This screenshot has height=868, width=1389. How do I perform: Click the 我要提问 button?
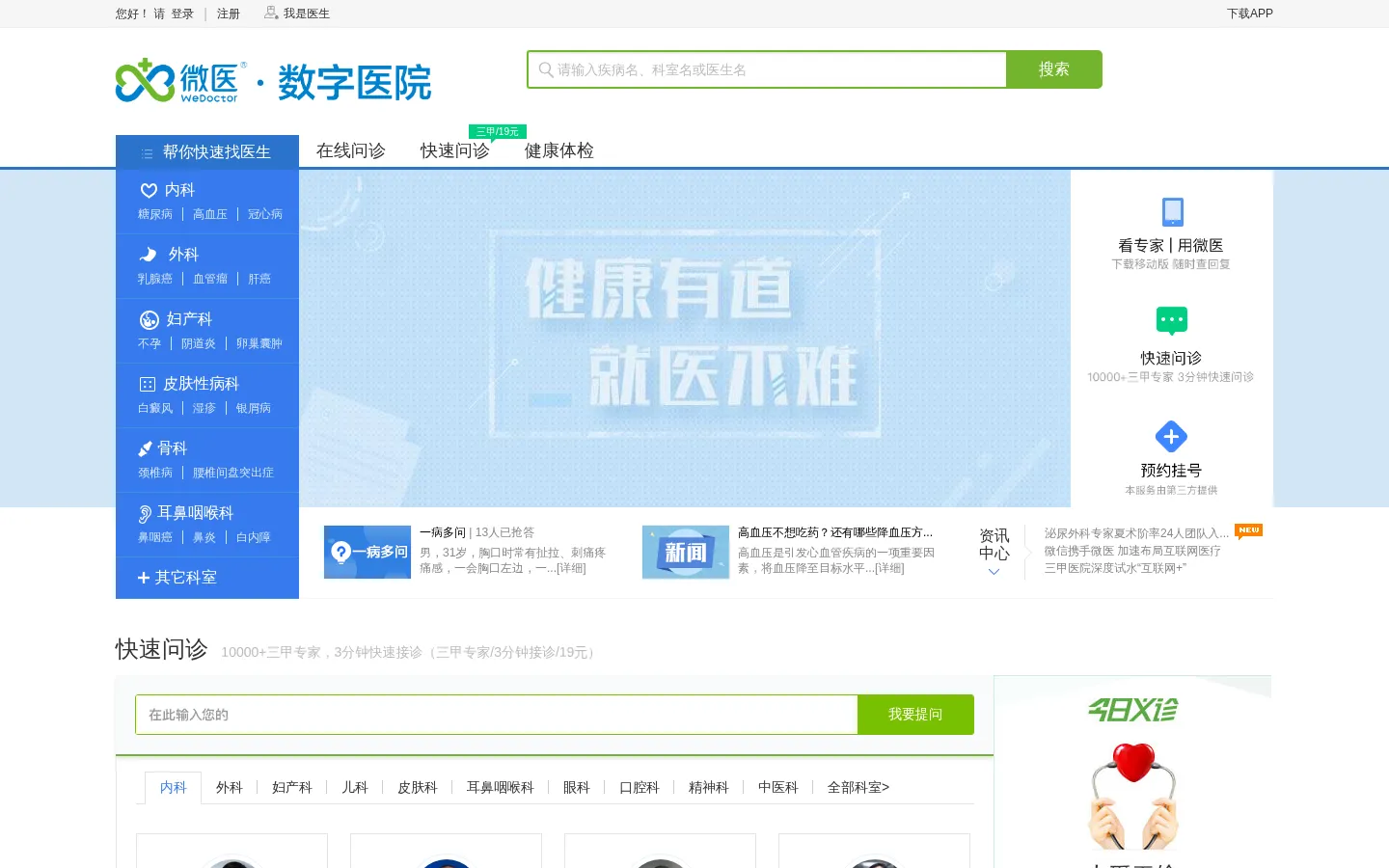[915, 715]
